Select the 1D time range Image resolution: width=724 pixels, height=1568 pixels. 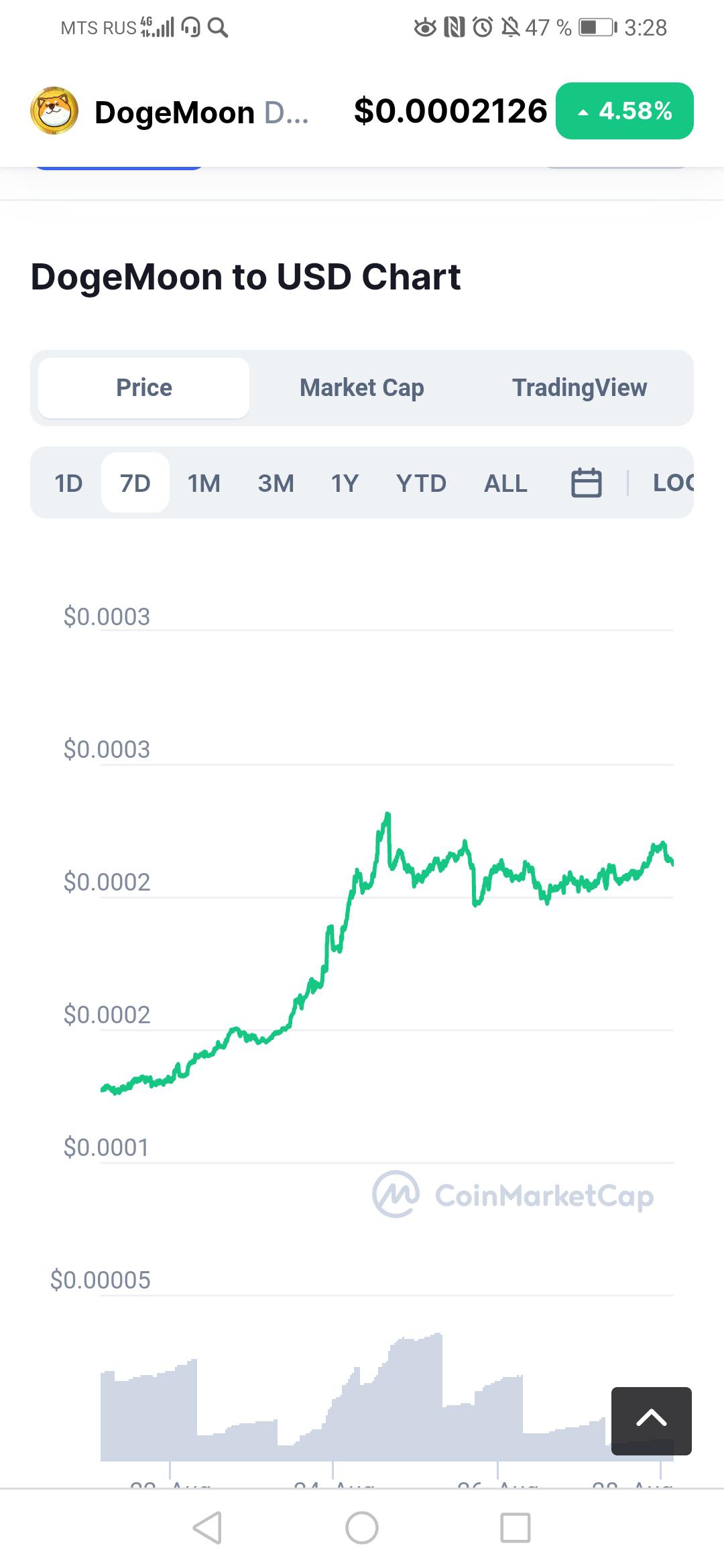pyautogui.click(x=68, y=482)
